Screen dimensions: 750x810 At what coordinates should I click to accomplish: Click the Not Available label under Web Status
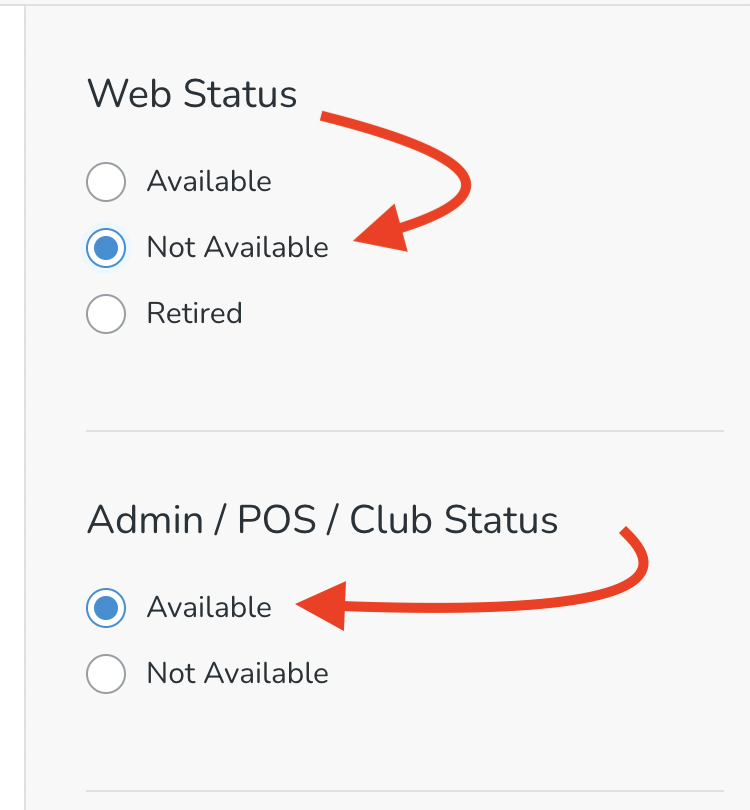click(237, 248)
